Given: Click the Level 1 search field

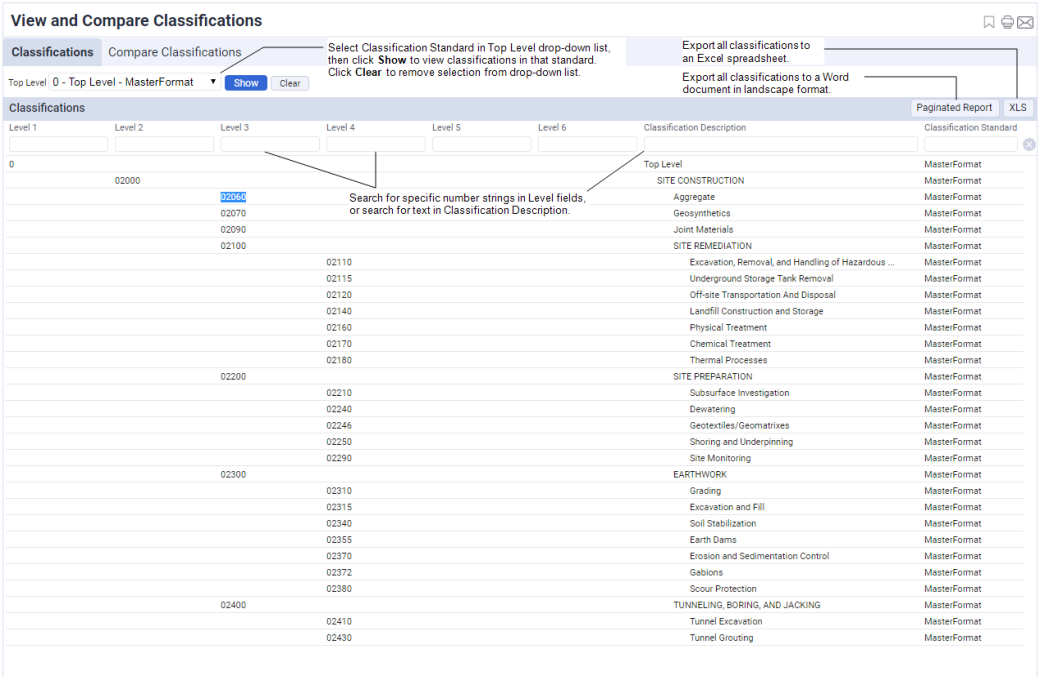Looking at the screenshot, I should coord(57,143).
